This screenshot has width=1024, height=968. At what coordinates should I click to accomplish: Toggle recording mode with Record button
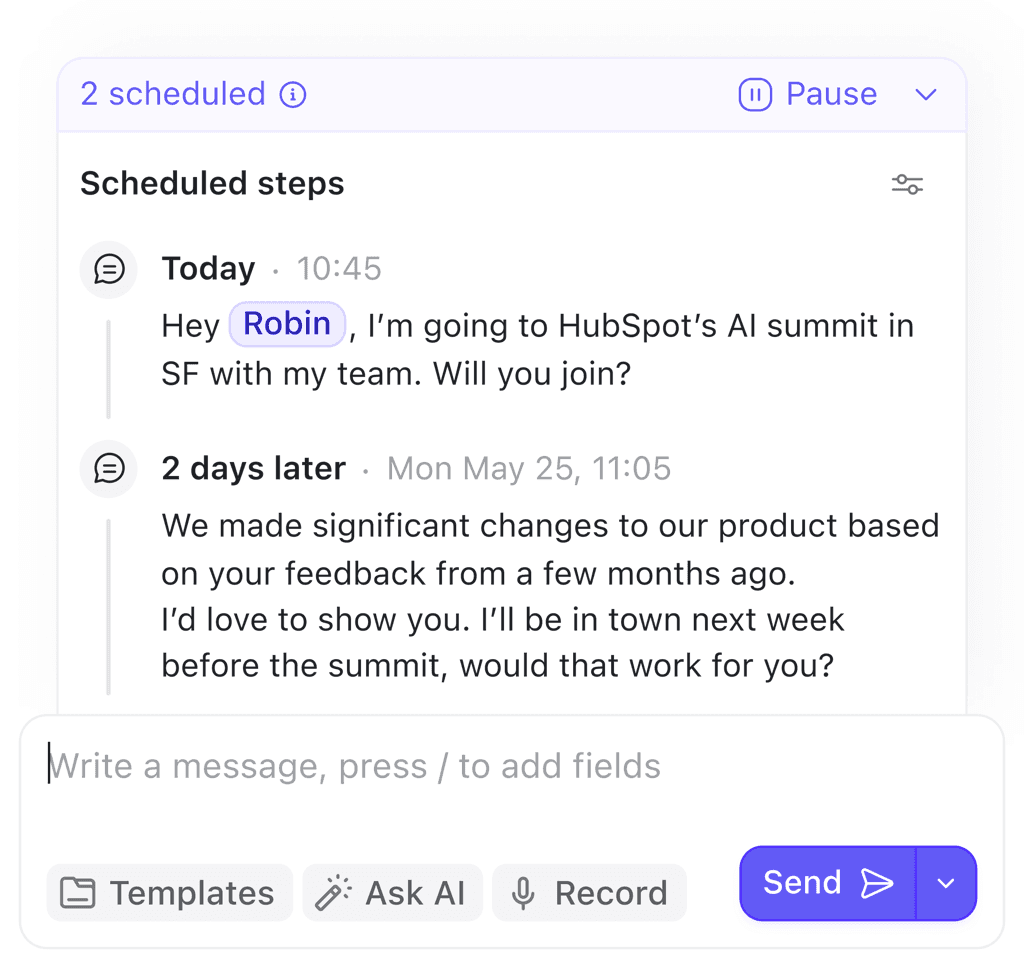click(x=589, y=892)
